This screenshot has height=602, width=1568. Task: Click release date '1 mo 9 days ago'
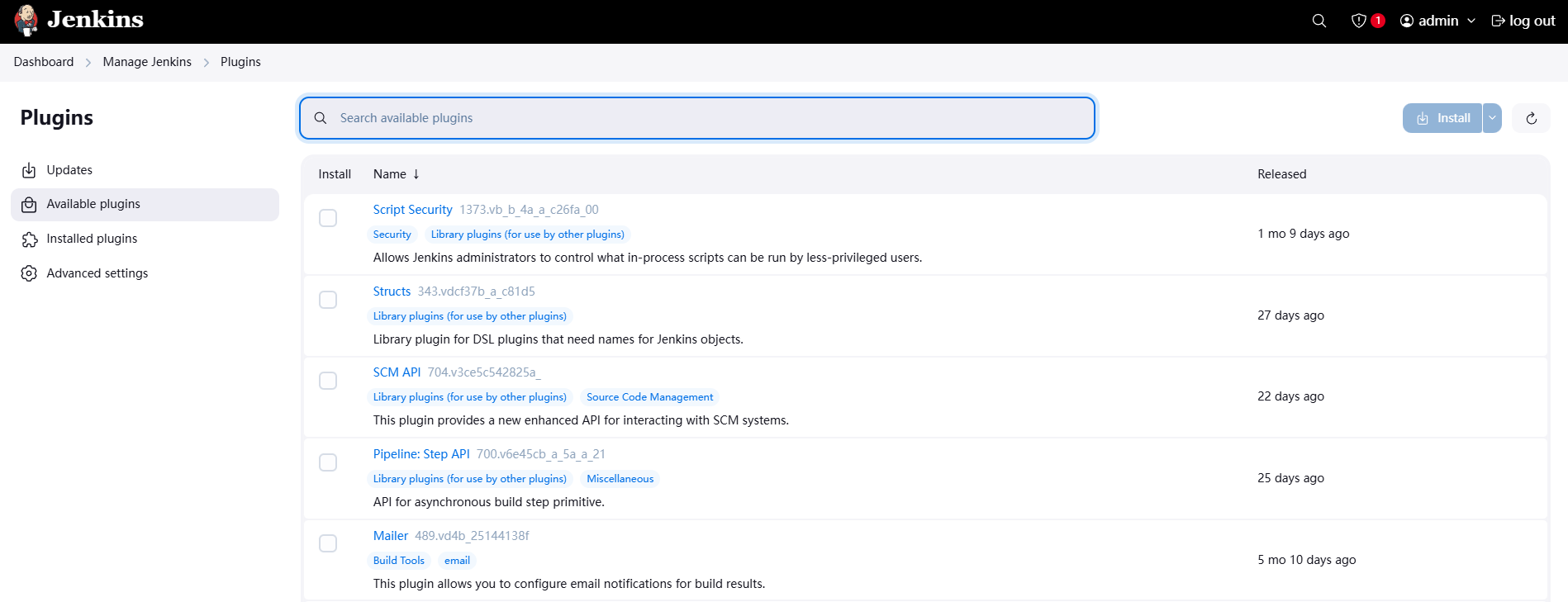point(1304,234)
